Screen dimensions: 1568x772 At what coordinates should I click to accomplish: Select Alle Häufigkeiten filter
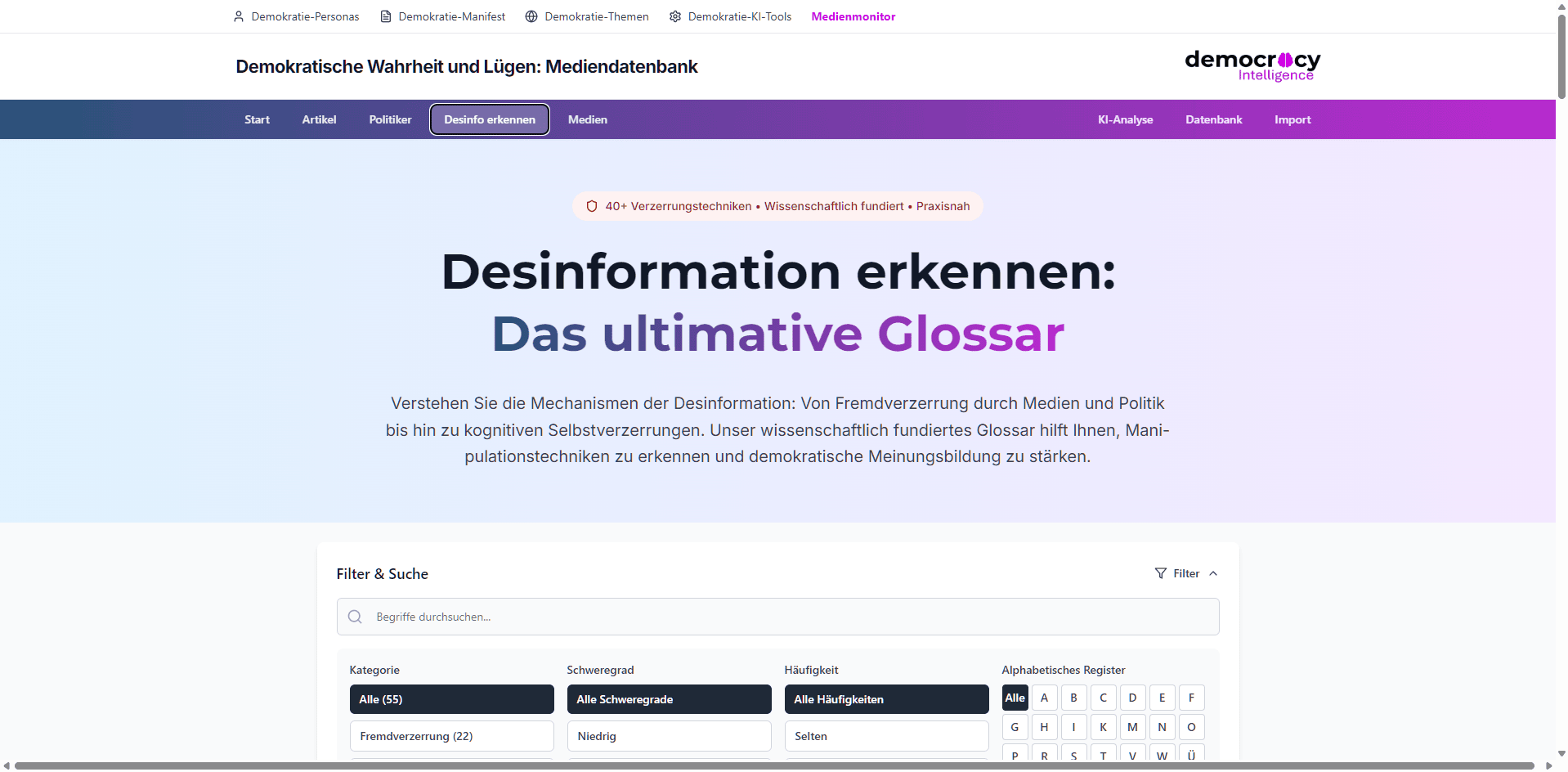point(886,699)
